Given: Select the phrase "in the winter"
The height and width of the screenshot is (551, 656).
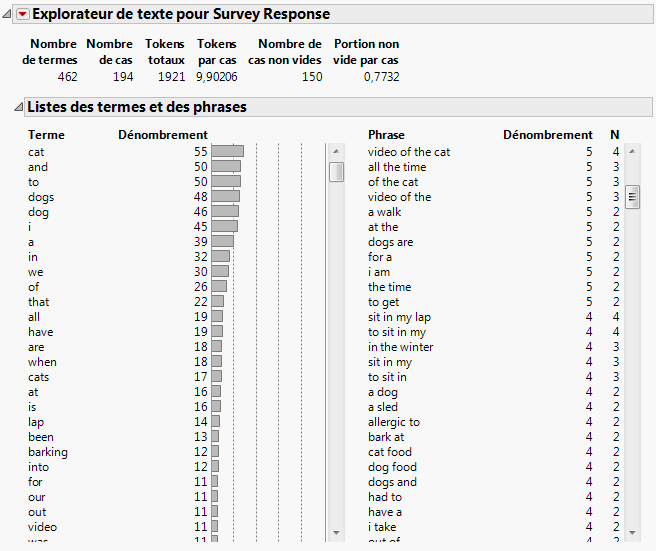Looking at the screenshot, I should (x=400, y=347).
